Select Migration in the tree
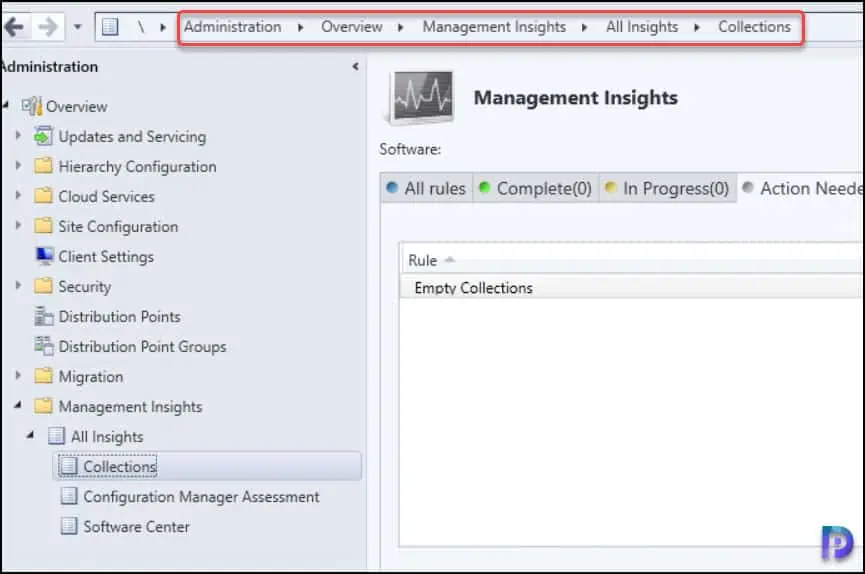Screen dimensions: 865x574 (91, 377)
